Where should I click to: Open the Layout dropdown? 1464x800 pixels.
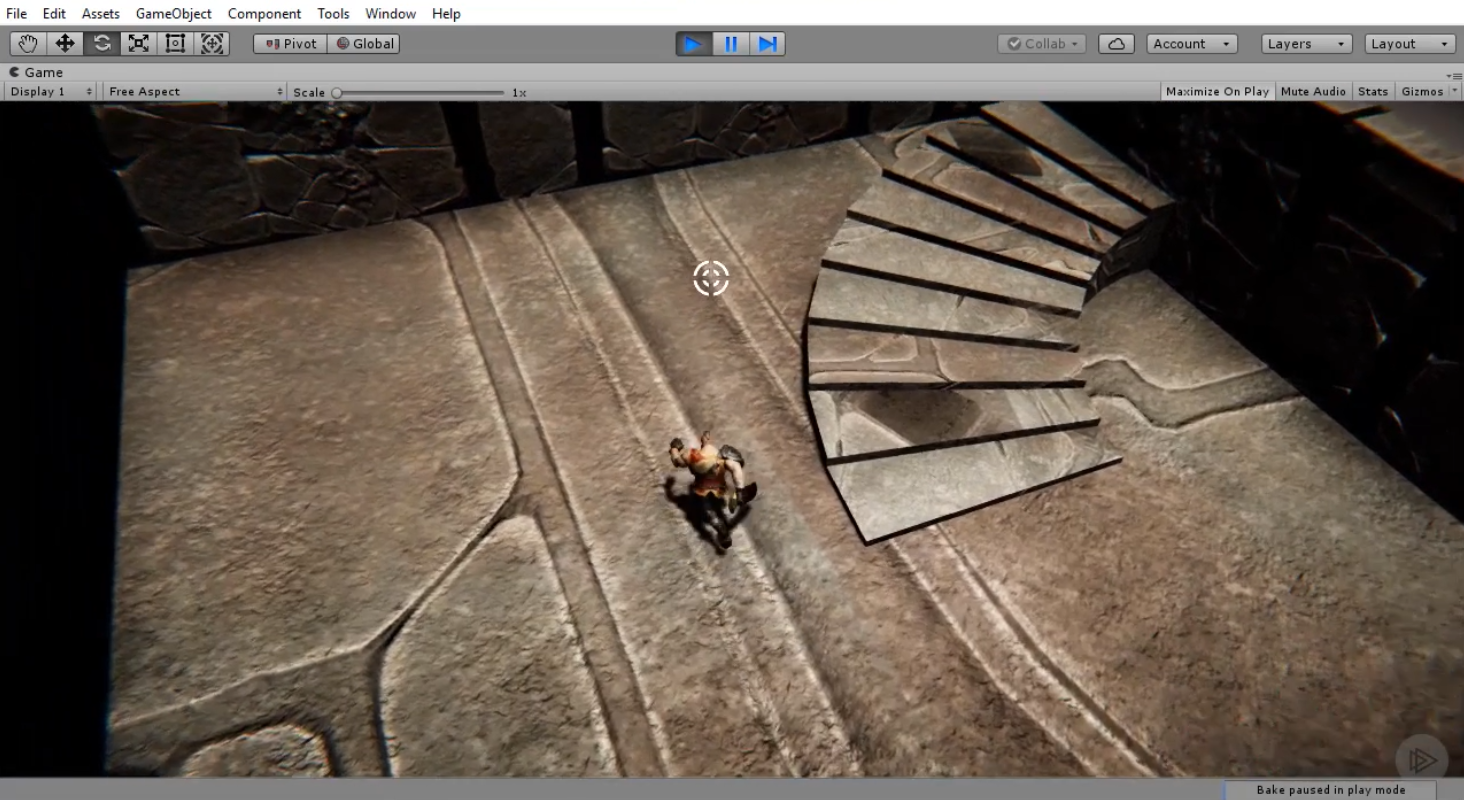[x=1409, y=44]
